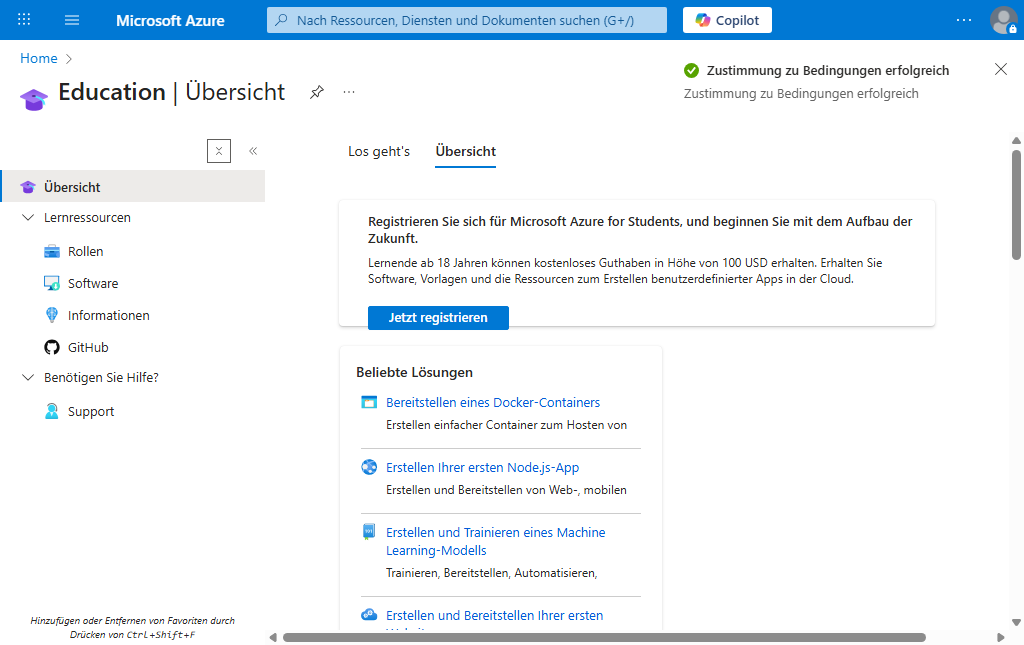This screenshot has width=1024, height=645.
Task: Open the more options ellipsis in header
Action: click(x=963, y=20)
